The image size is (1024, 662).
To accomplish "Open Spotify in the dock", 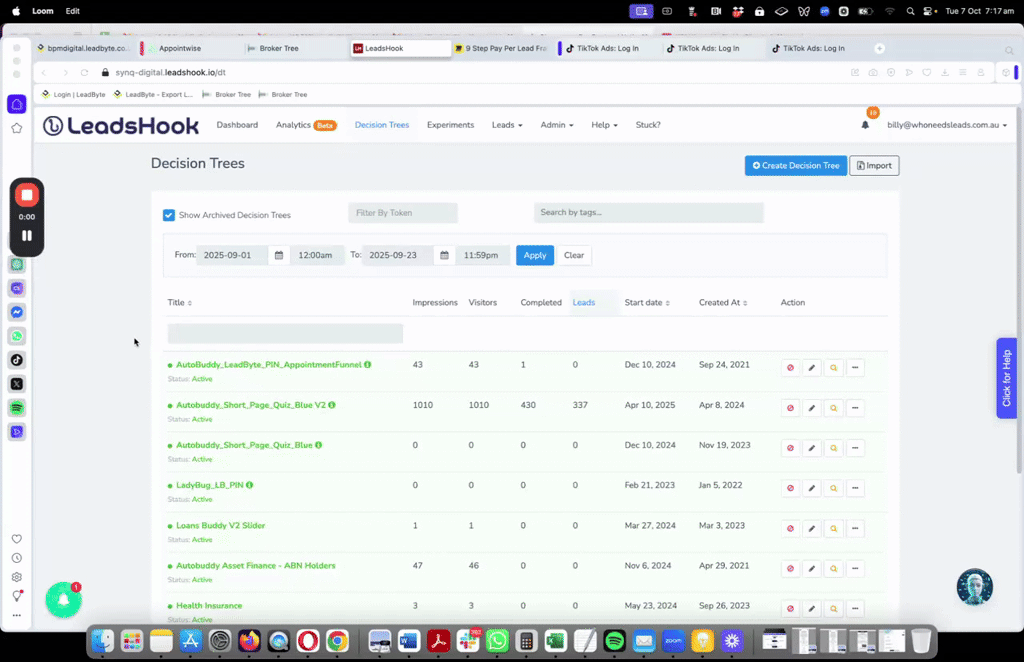I will [x=615, y=641].
